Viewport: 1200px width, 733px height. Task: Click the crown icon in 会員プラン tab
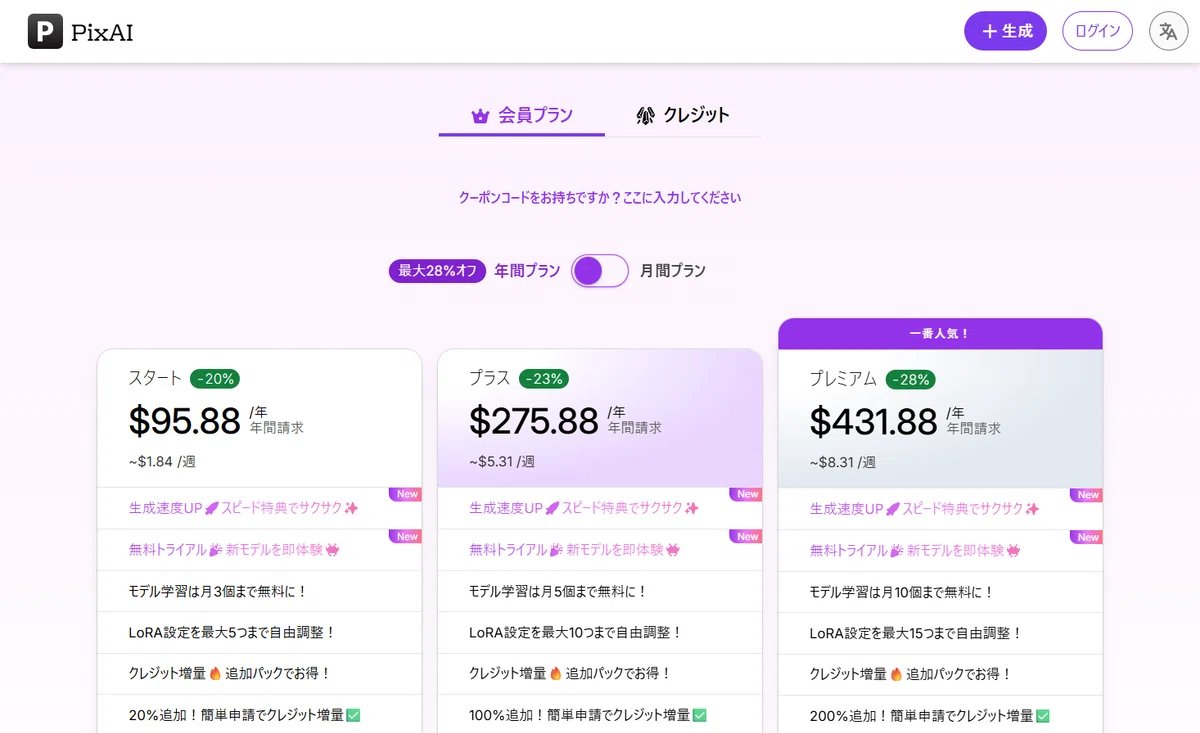coord(480,116)
